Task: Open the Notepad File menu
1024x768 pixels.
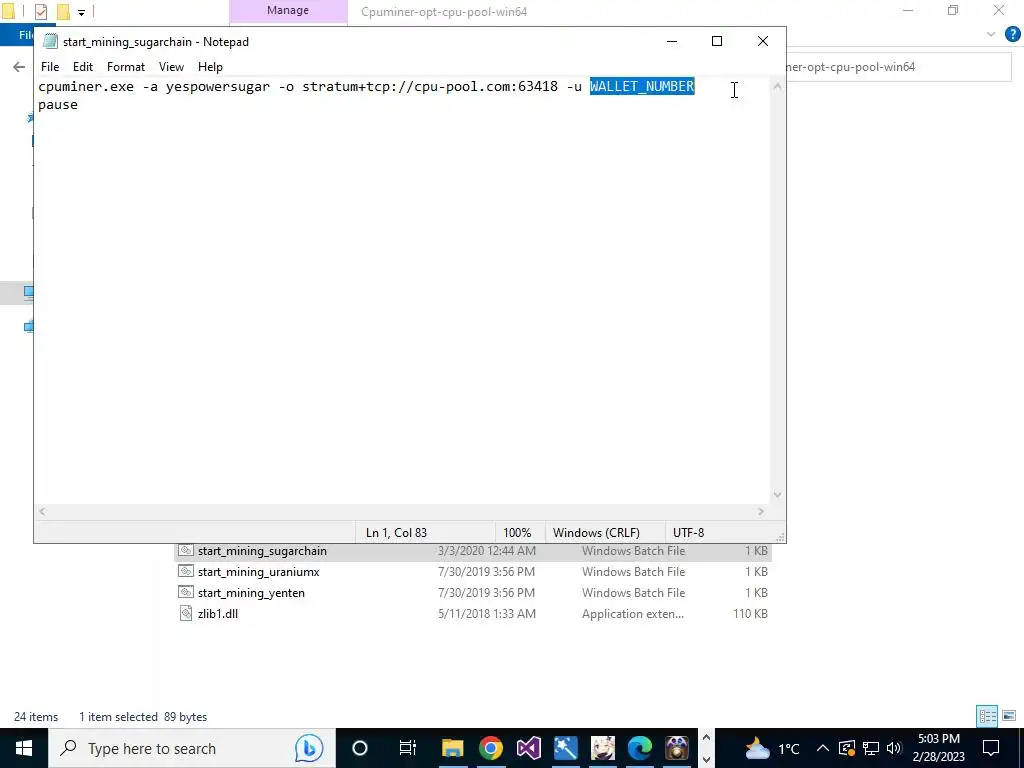Action: pyautogui.click(x=50, y=67)
